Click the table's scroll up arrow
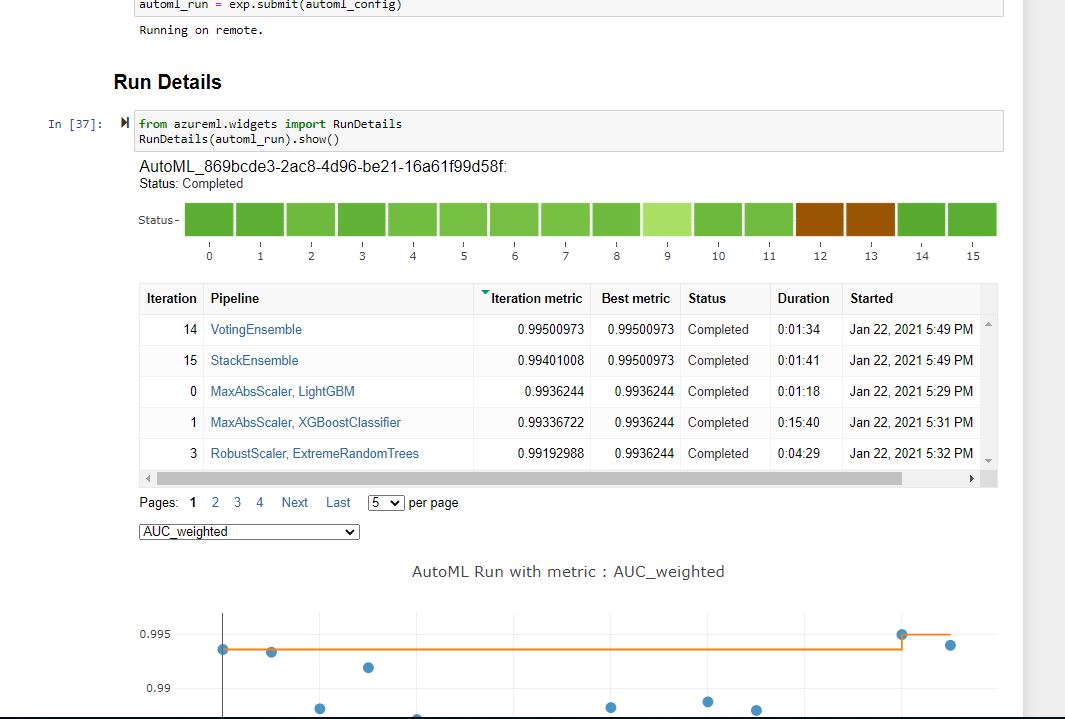The width and height of the screenshot is (1065, 719). point(988,325)
